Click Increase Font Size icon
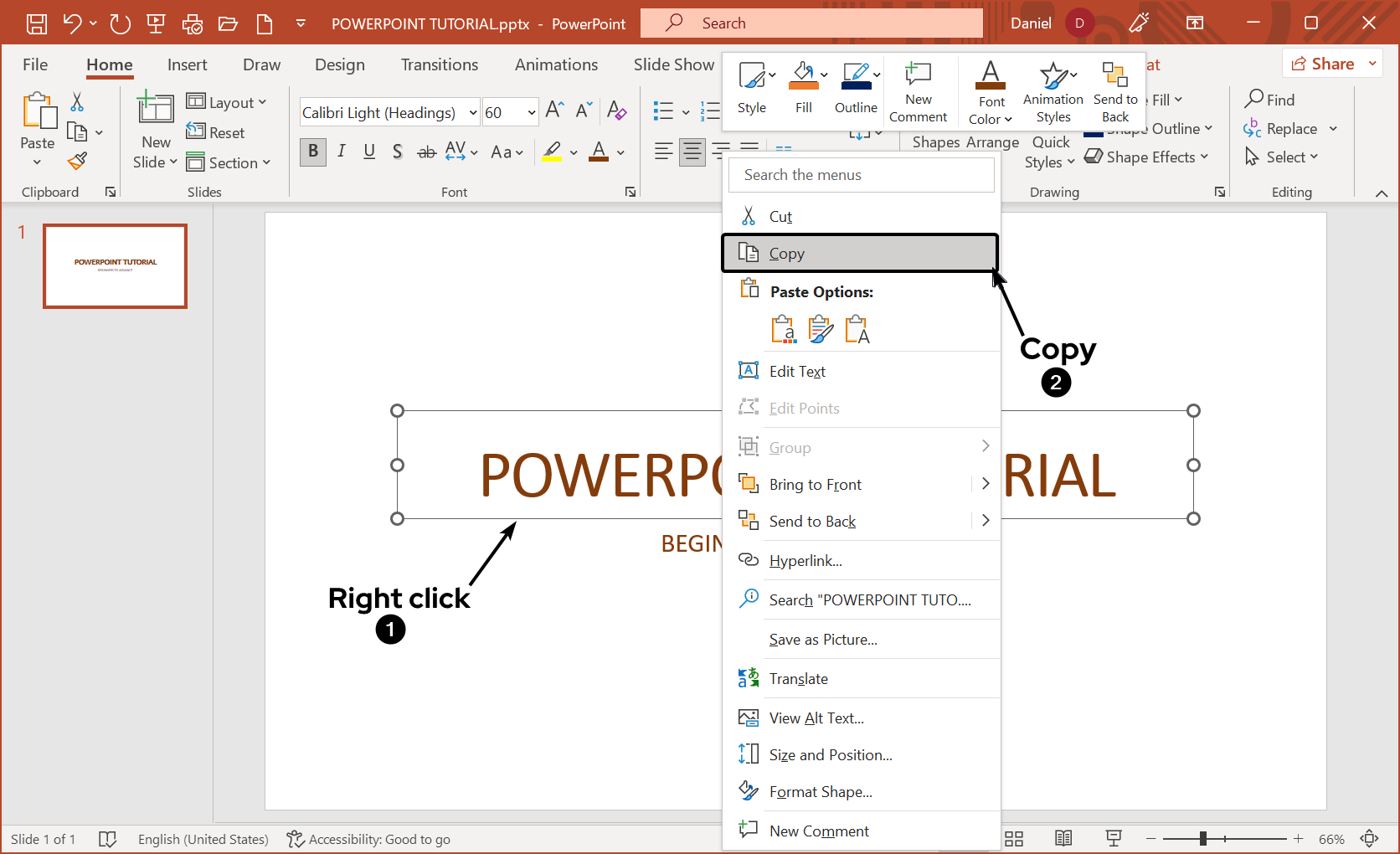The height and width of the screenshot is (854, 1400). pos(554,111)
